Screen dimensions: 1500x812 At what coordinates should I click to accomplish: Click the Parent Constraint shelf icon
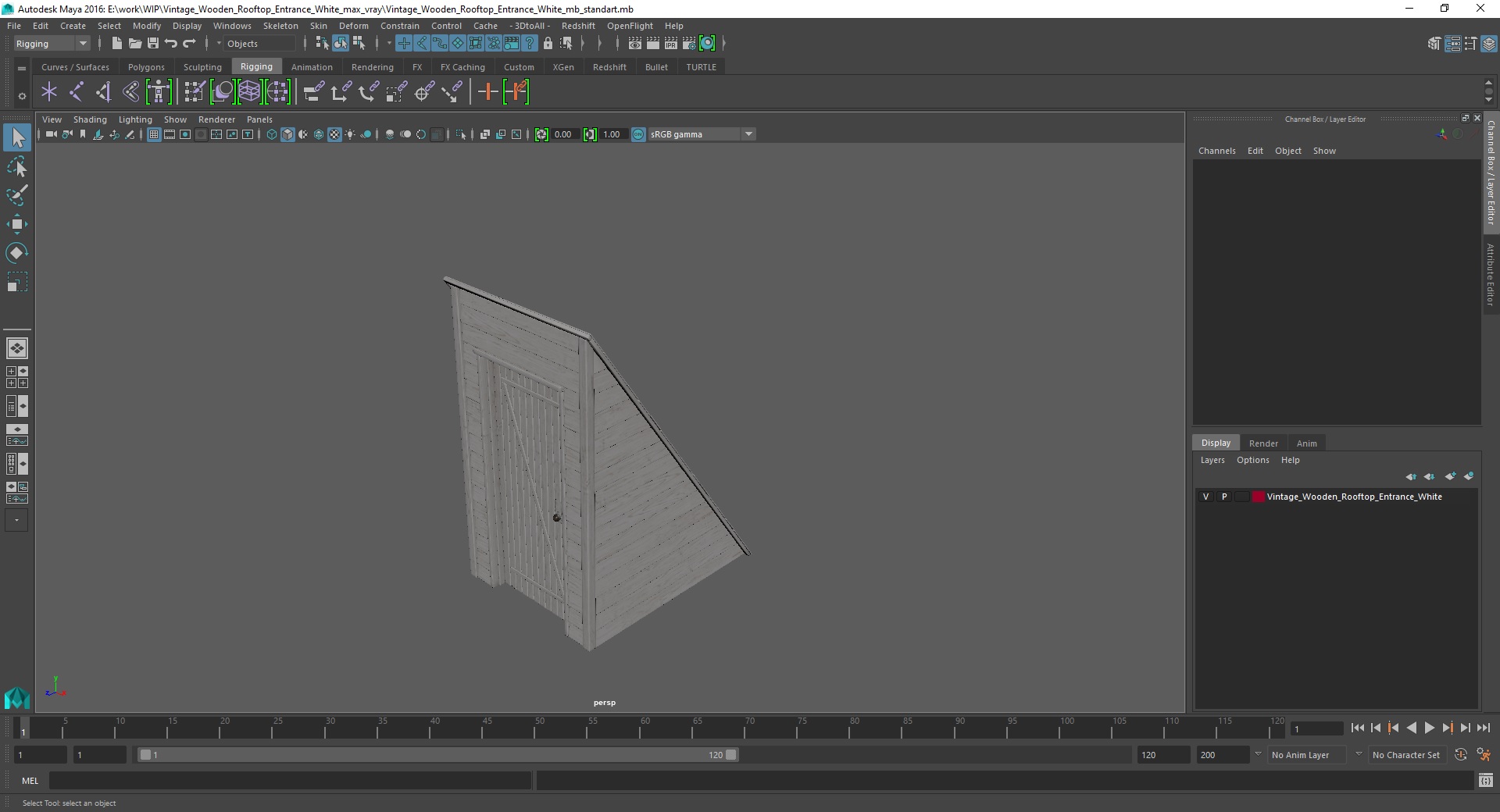point(312,92)
